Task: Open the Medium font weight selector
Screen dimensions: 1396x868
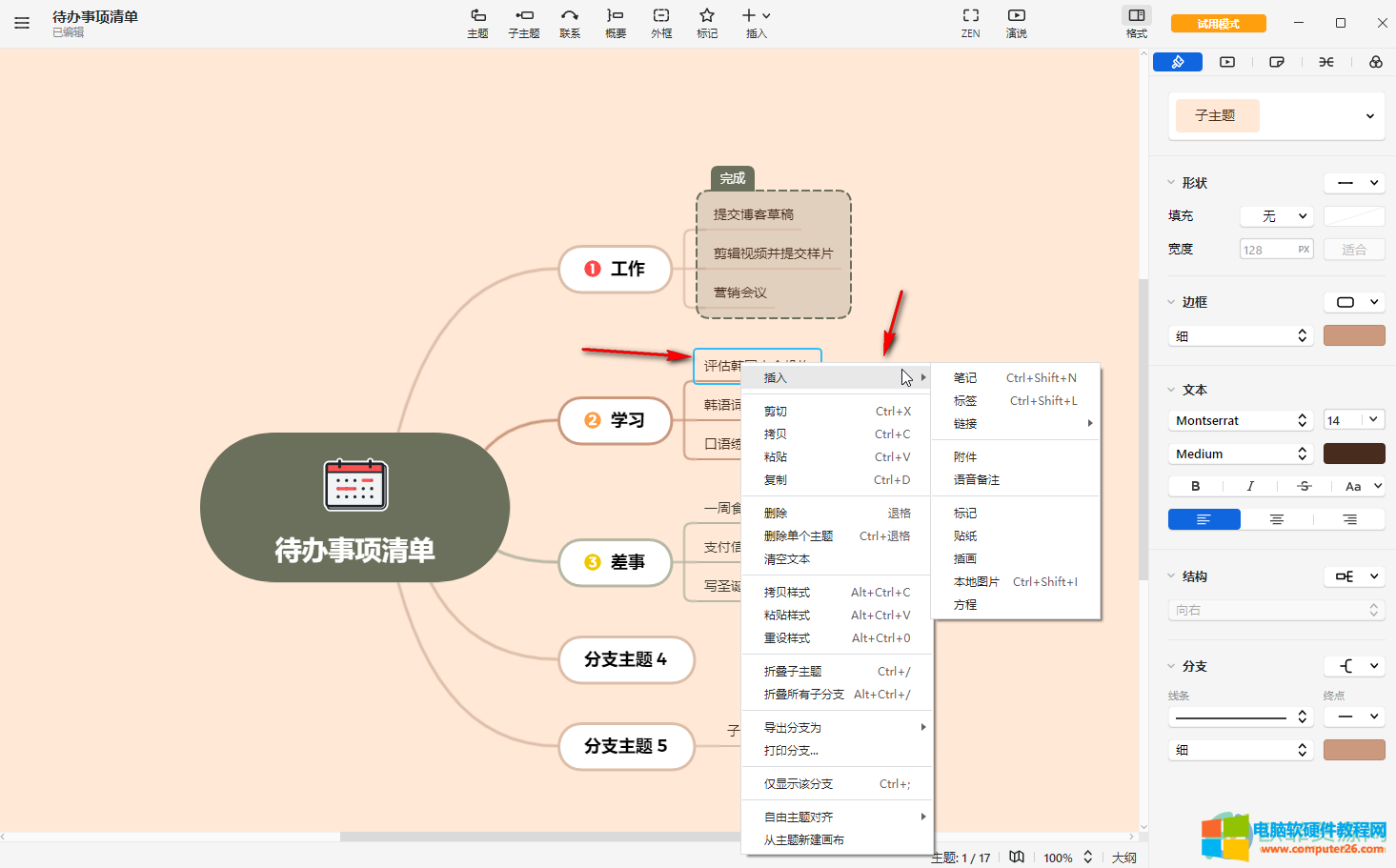Action: [1241, 454]
